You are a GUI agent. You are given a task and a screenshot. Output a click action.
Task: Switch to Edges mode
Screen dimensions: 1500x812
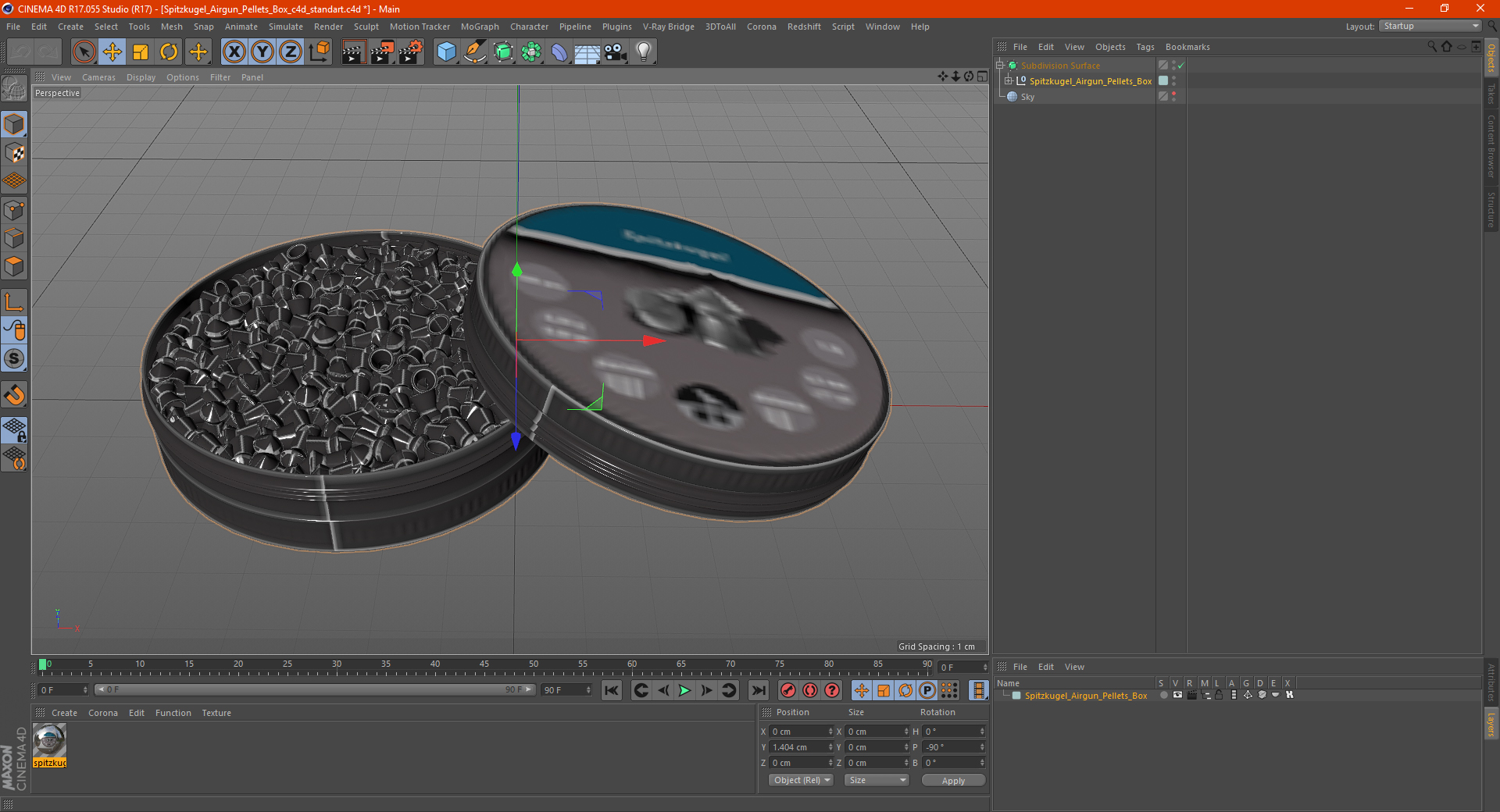[x=14, y=237]
